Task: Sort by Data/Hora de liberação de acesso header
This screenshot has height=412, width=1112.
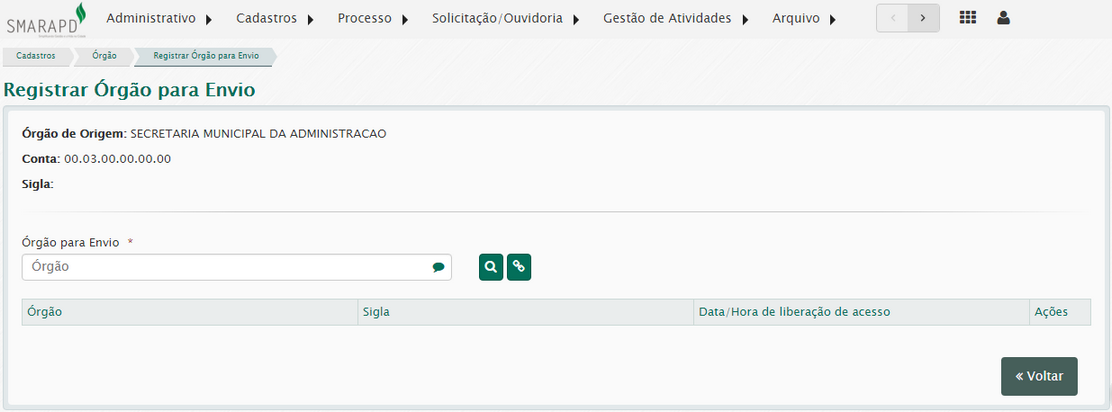Action: point(794,312)
